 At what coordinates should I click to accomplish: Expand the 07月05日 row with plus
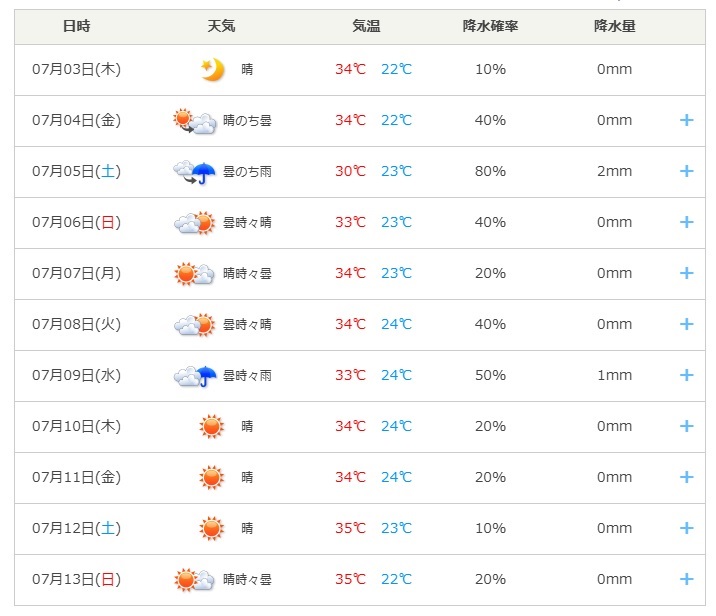[x=686, y=171]
